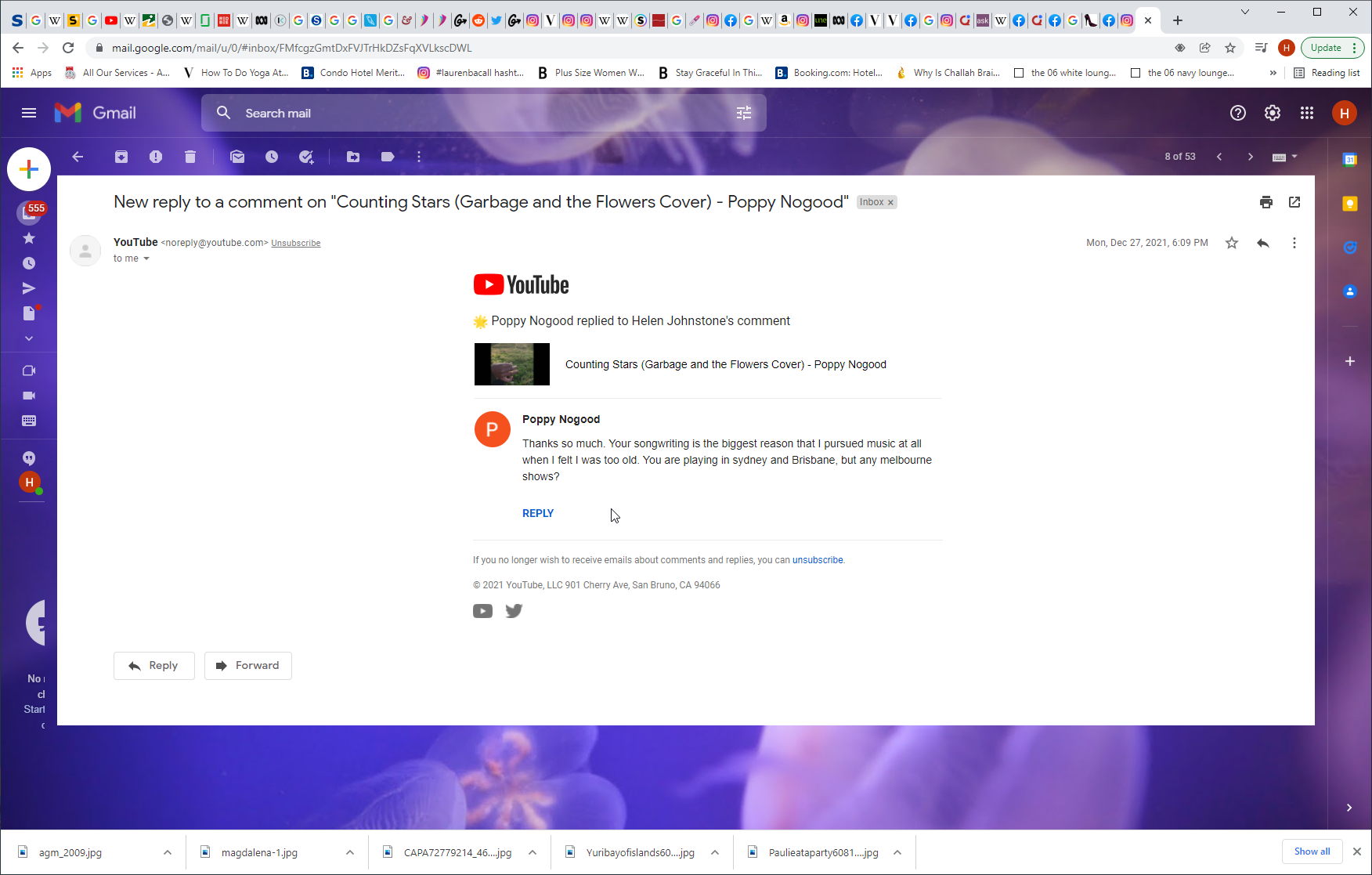Open the agm_2009.jpg download options chevron
Viewport: 1372px width, 875px height.
click(168, 852)
